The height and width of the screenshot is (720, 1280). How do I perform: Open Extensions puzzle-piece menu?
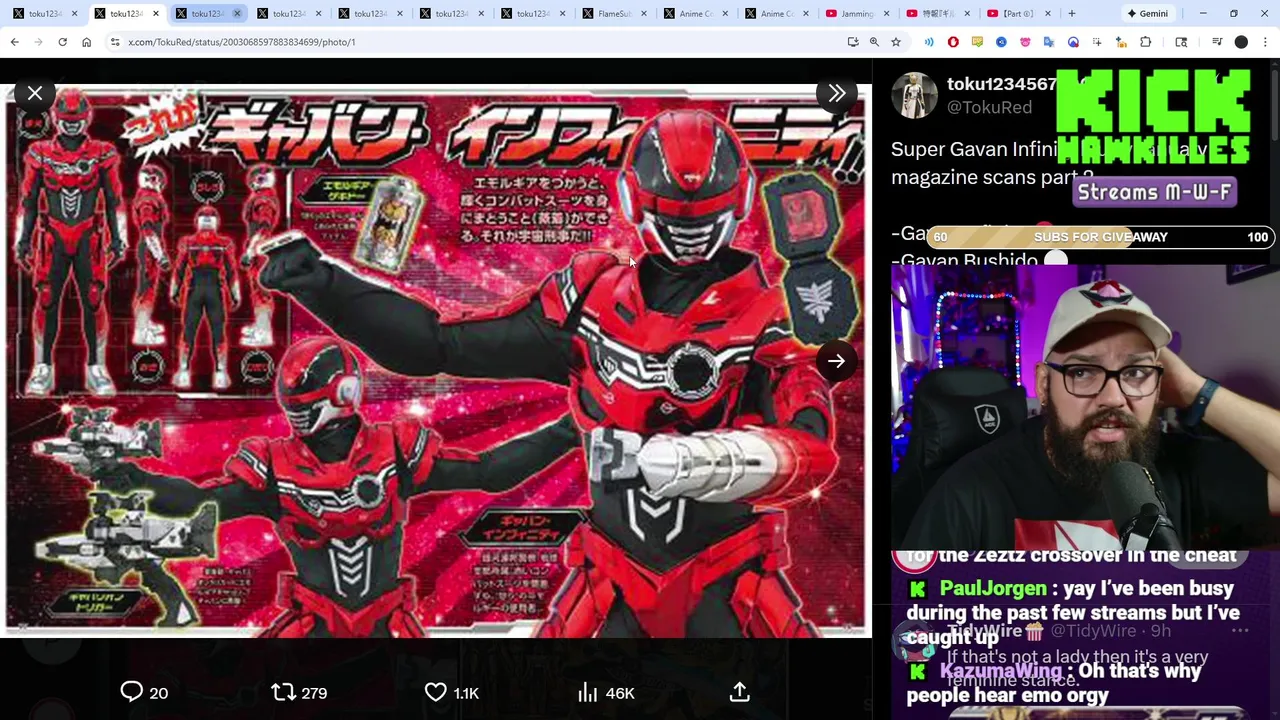coord(1146,42)
